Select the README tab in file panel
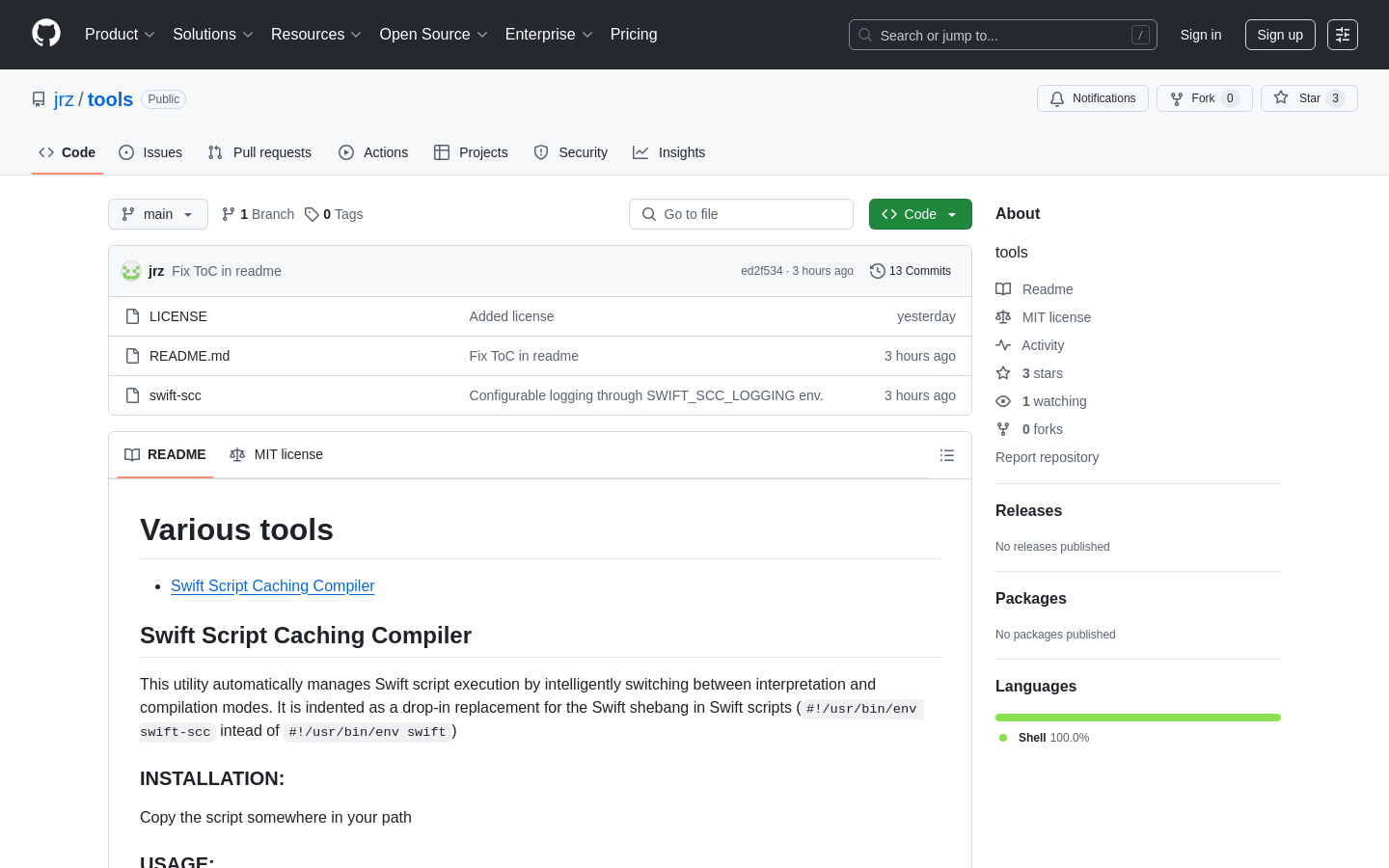1389x868 pixels. (165, 454)
